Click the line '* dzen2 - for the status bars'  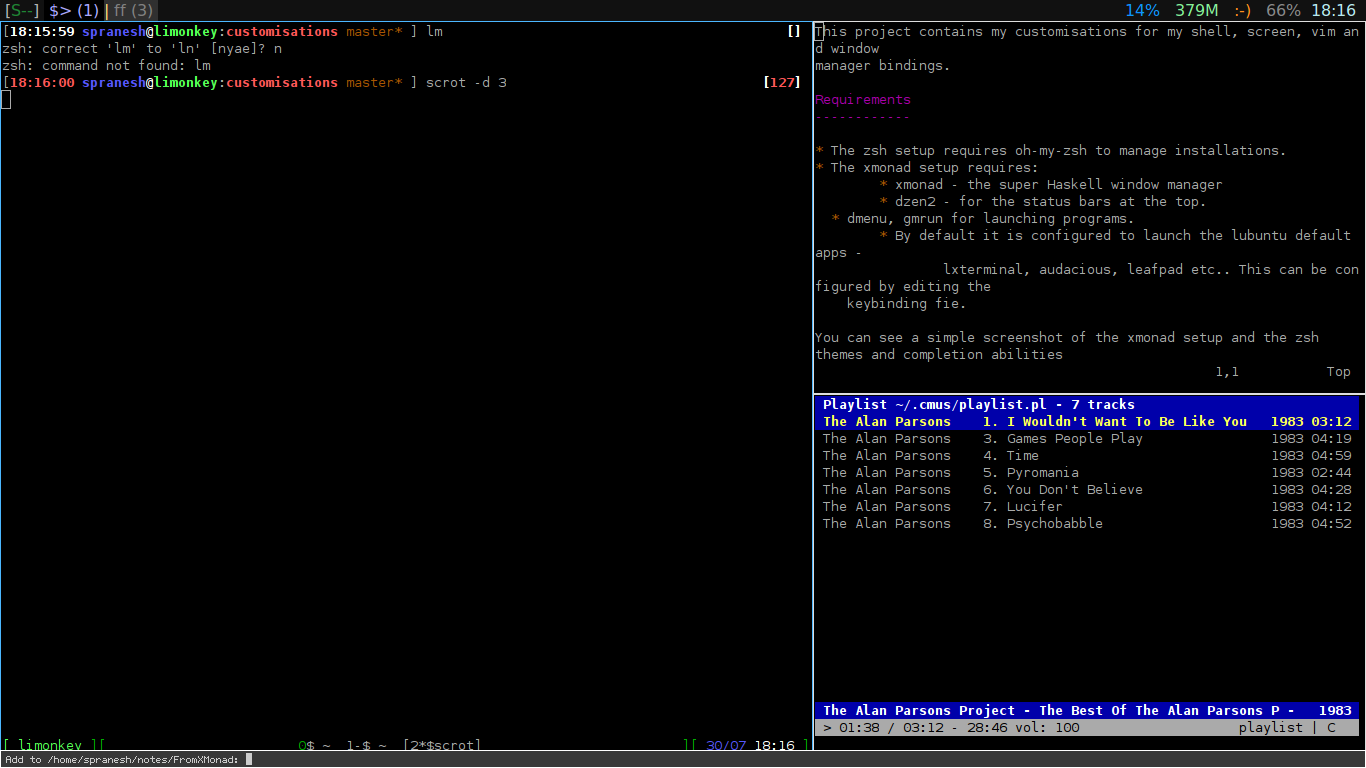[x=1043, y=202]
